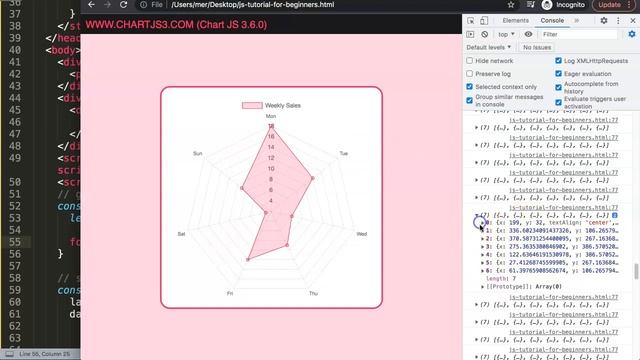The width and height of the screenshot is (640, 360).
Task: Uncheck Autocomplete from history
Action: (x=558, y=87)
